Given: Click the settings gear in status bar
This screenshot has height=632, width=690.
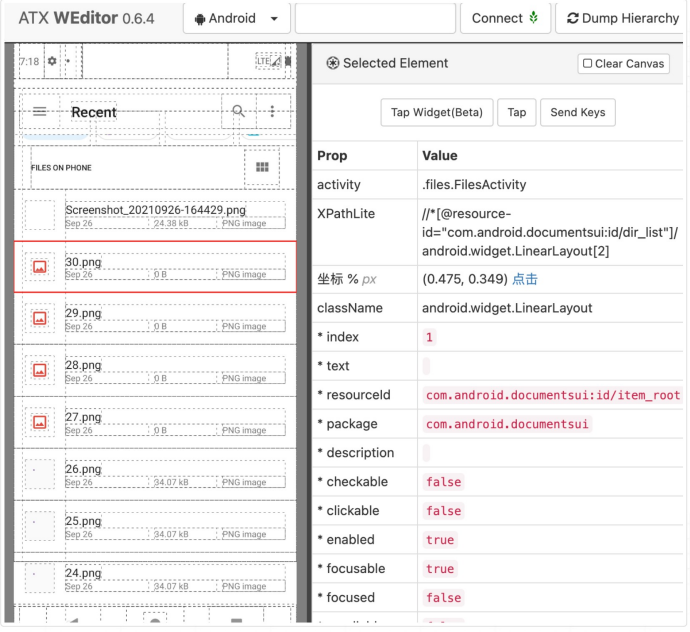Looking at the screenshot, I should (52, 61).
